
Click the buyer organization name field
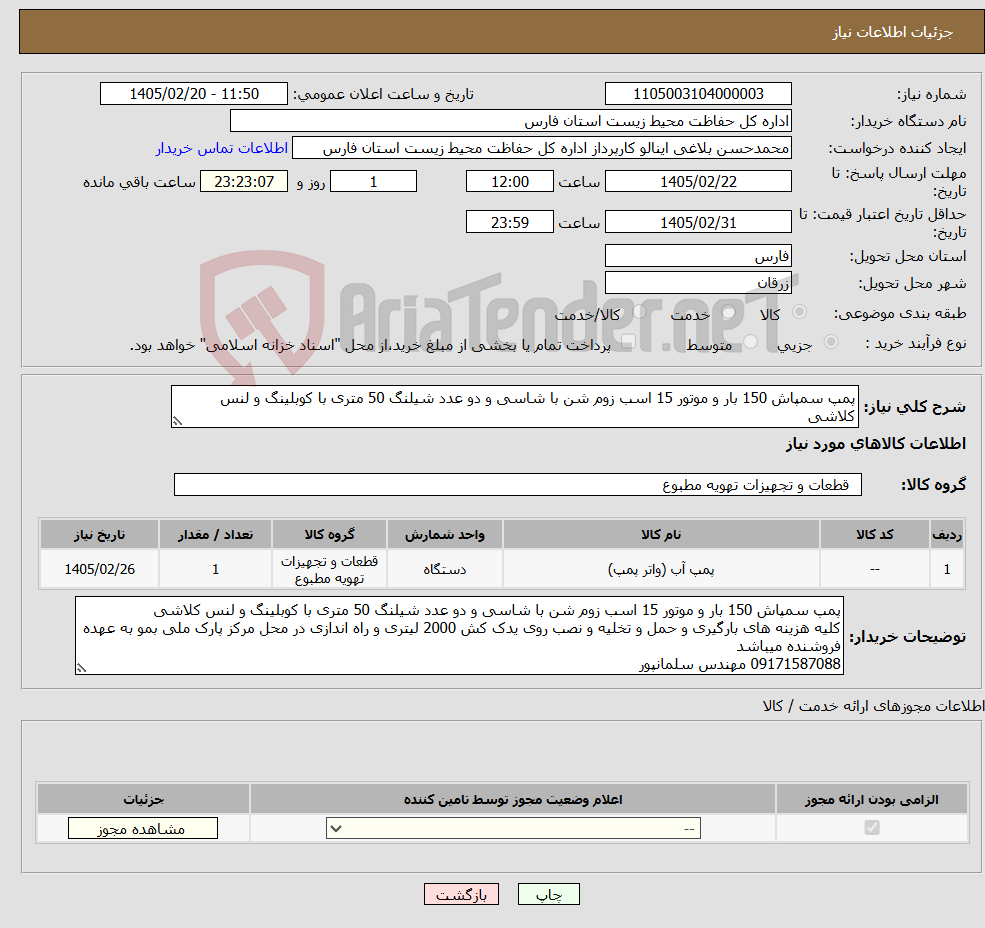tap(511, 121)
